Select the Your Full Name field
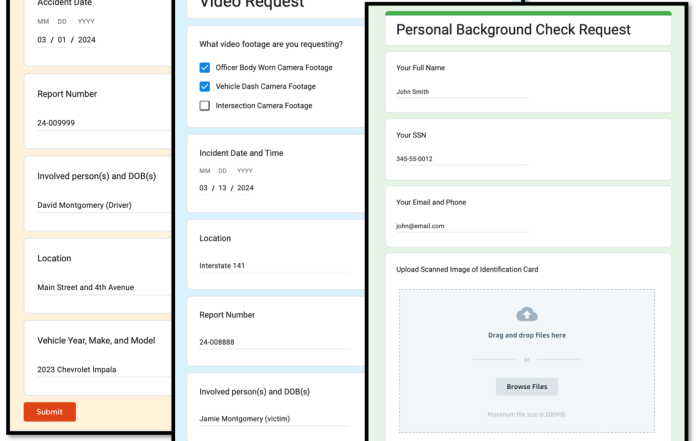Screen dimensions: 700x441 pos(462,92)
